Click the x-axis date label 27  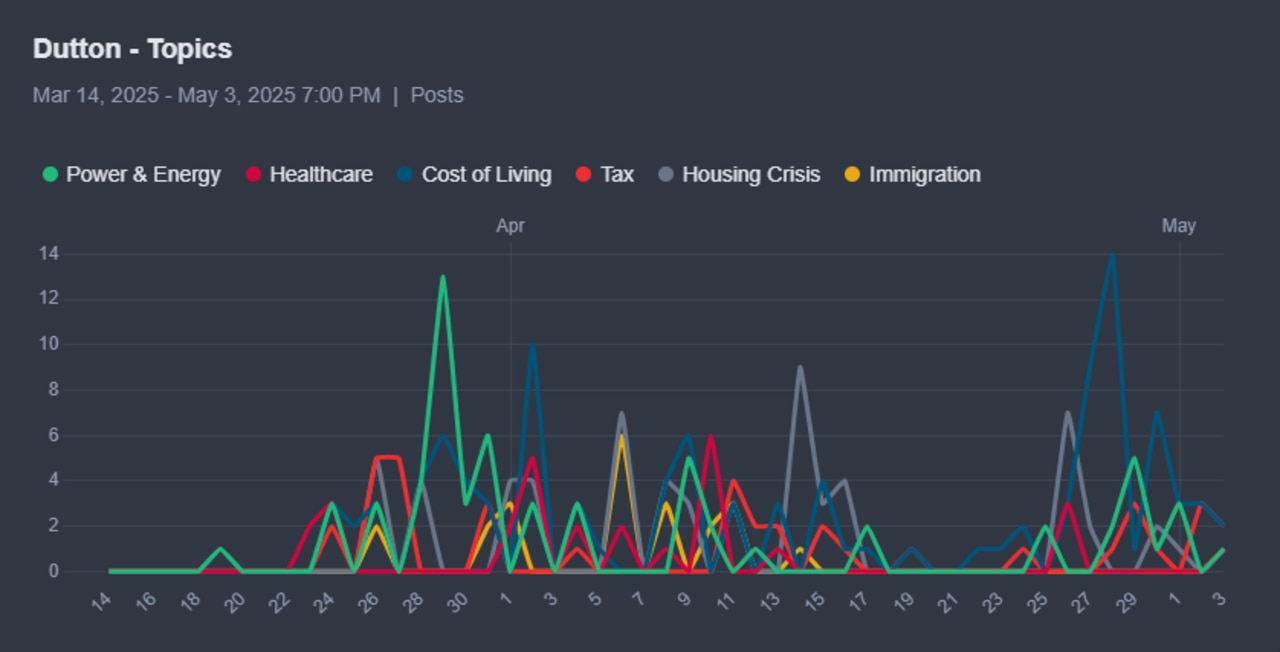click(1082, 601)
